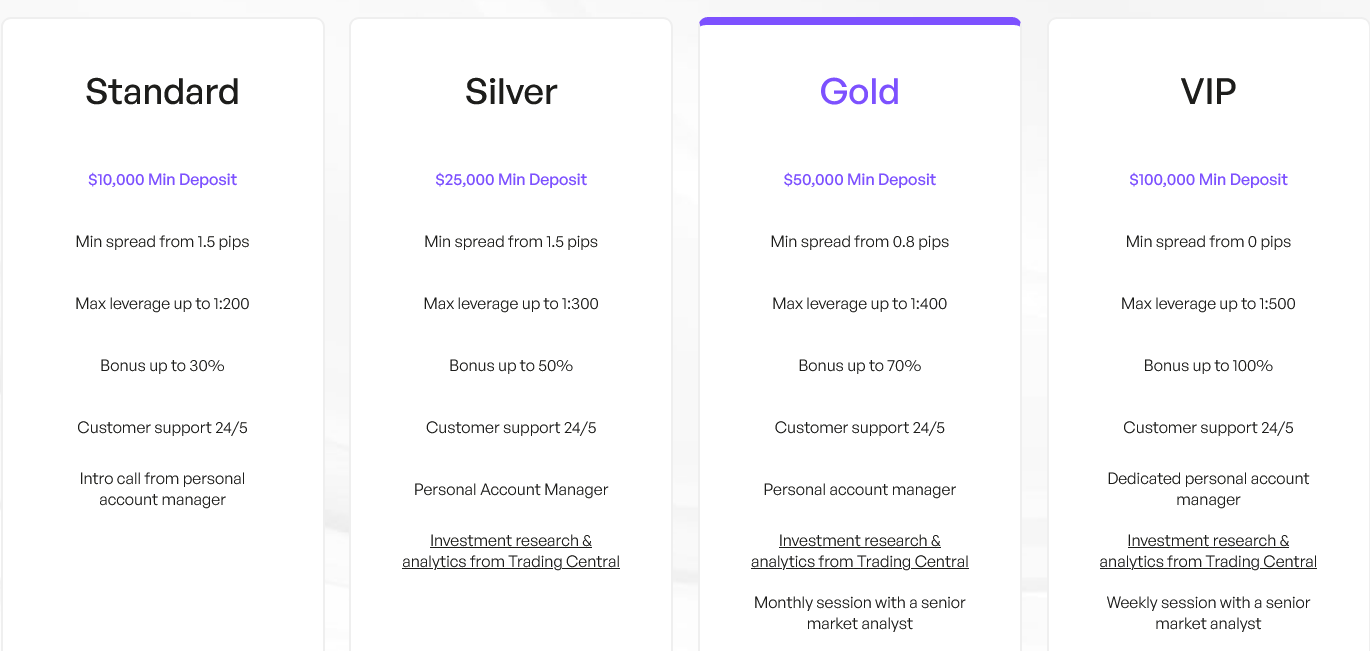Select the Silver account heading

coord(511,92)
